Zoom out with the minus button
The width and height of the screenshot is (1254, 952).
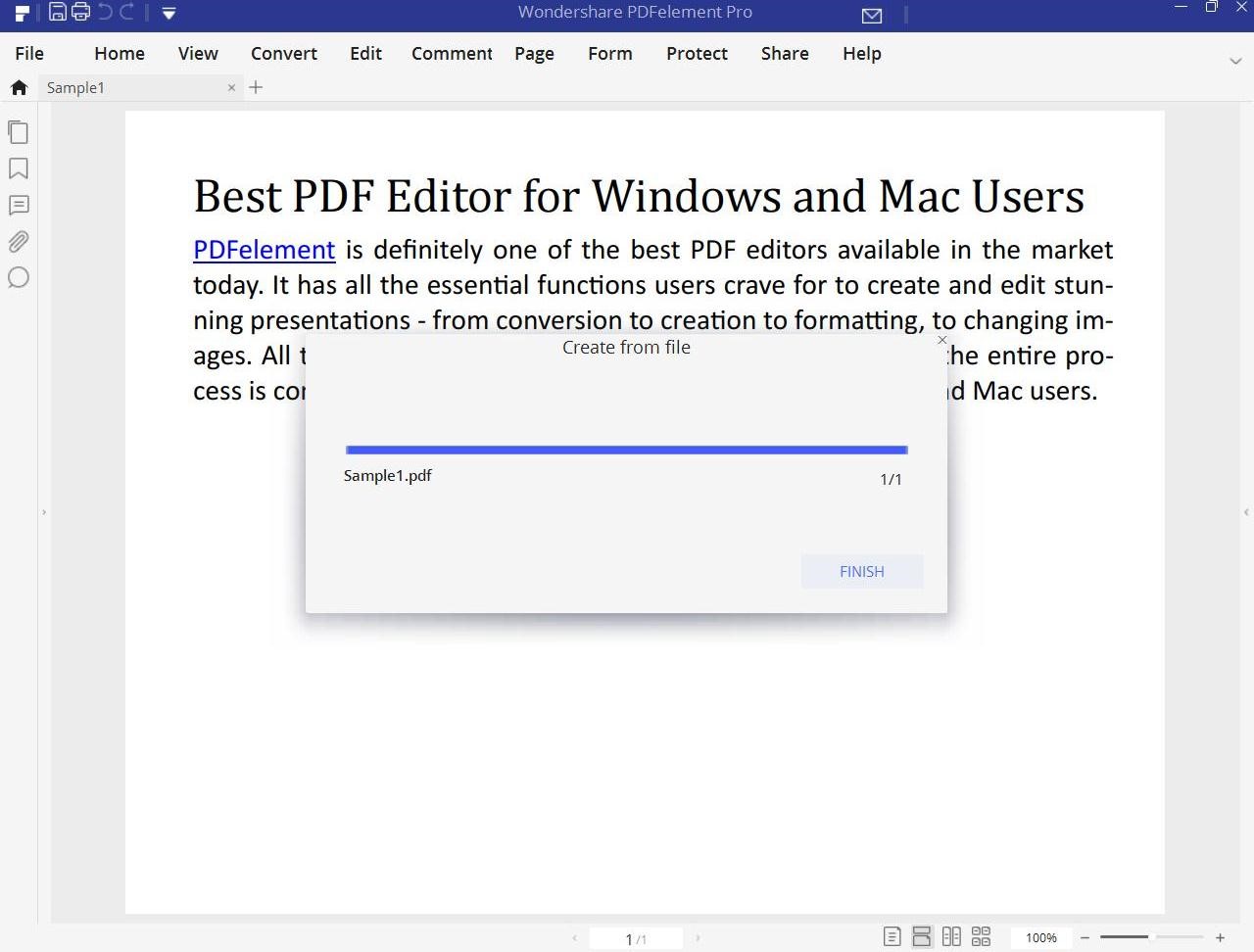[1085, 938]
